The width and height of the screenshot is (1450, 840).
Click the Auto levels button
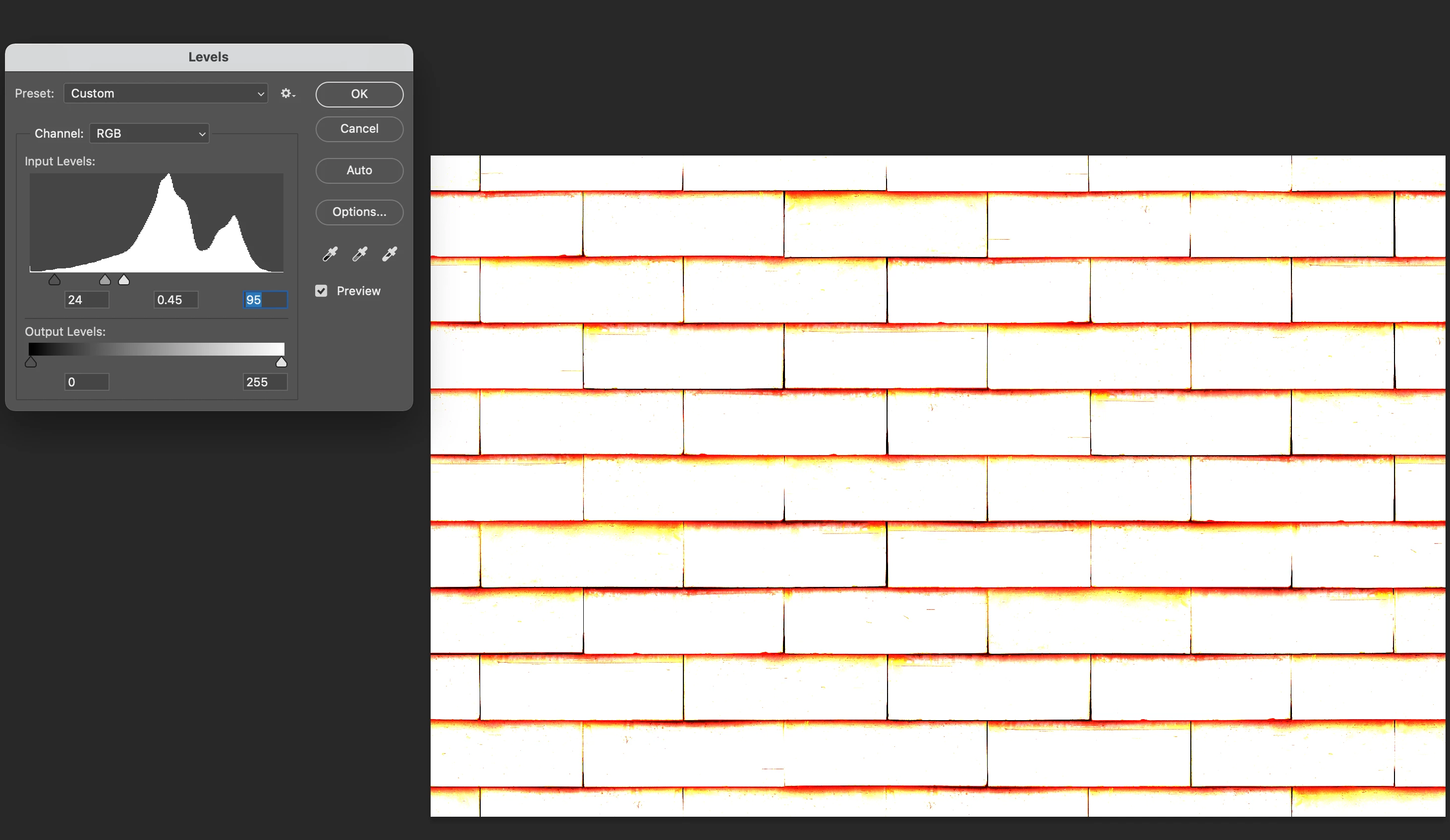[x=359, y=170]
